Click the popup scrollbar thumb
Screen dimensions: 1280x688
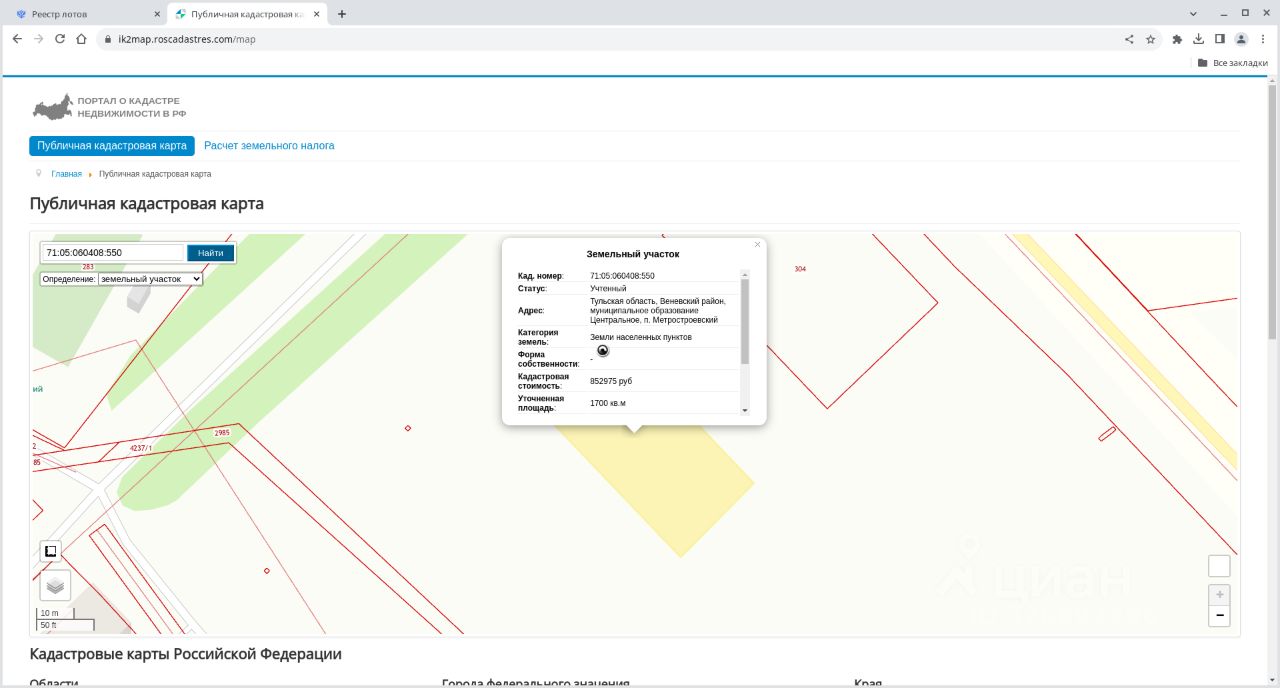[745, 321]
